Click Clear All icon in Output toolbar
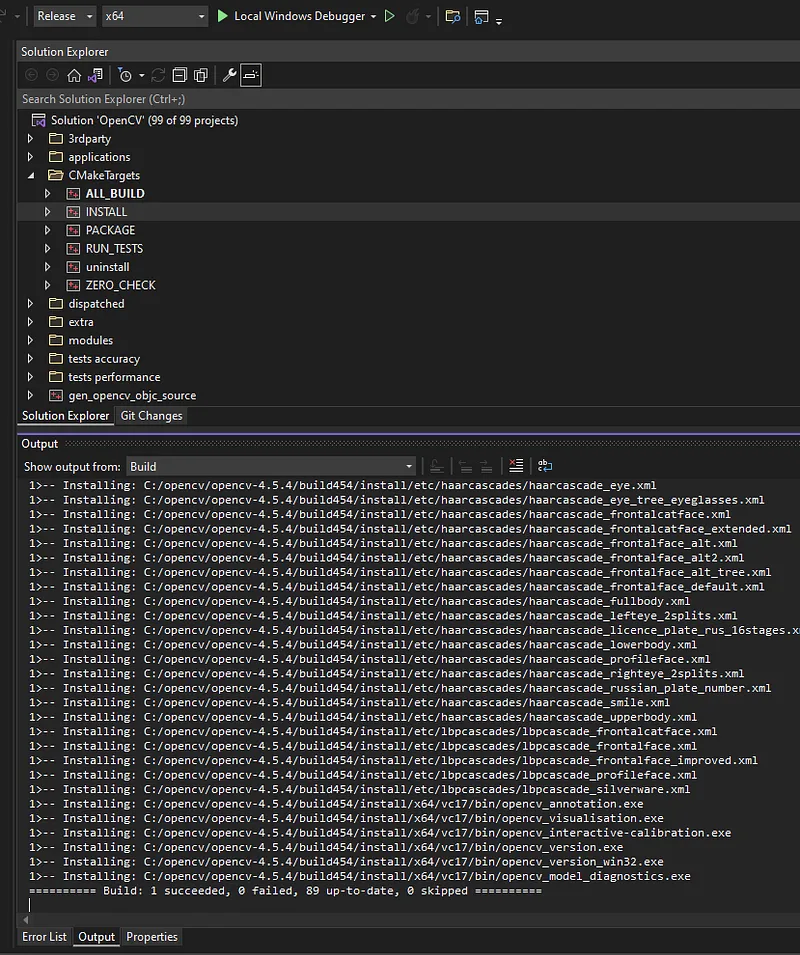Image resolution: width=800 pixels, height=955 pixels. [516, 466]
